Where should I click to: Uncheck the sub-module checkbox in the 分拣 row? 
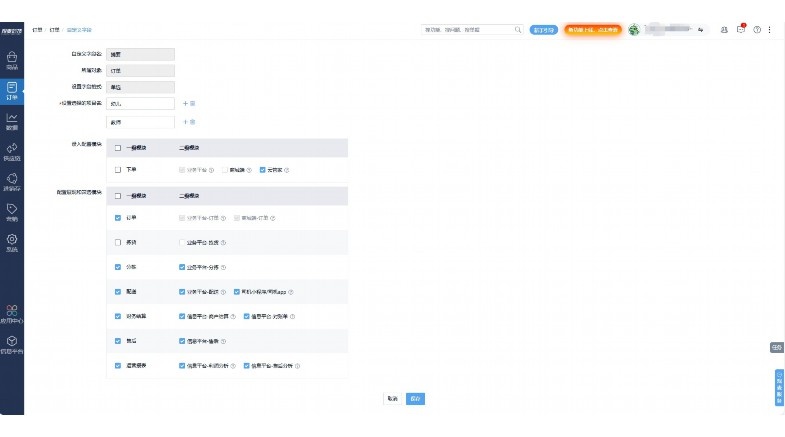(x=182, y=267)
